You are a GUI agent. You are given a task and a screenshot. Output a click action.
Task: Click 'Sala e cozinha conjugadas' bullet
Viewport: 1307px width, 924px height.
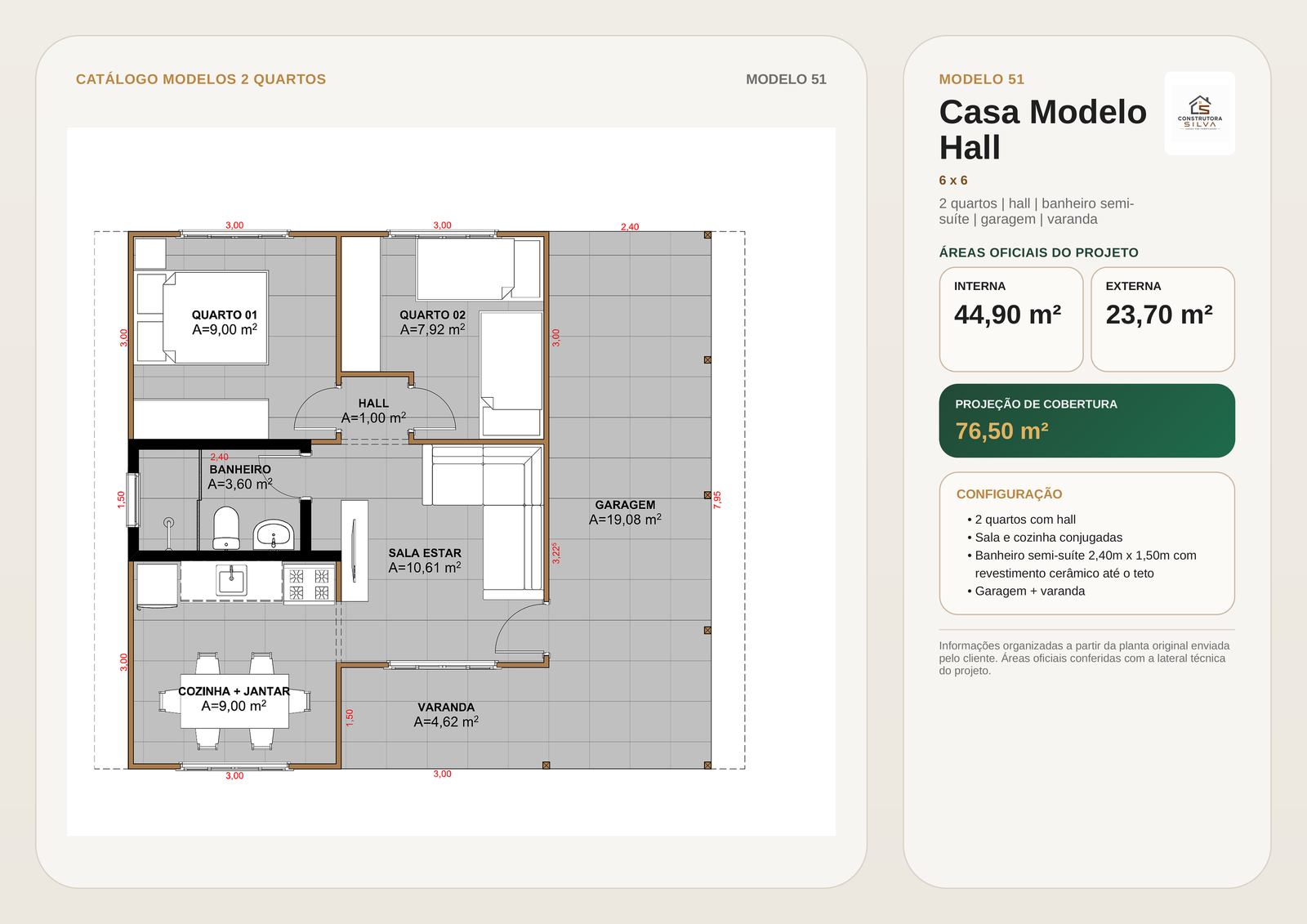[x=1044, y=538]
